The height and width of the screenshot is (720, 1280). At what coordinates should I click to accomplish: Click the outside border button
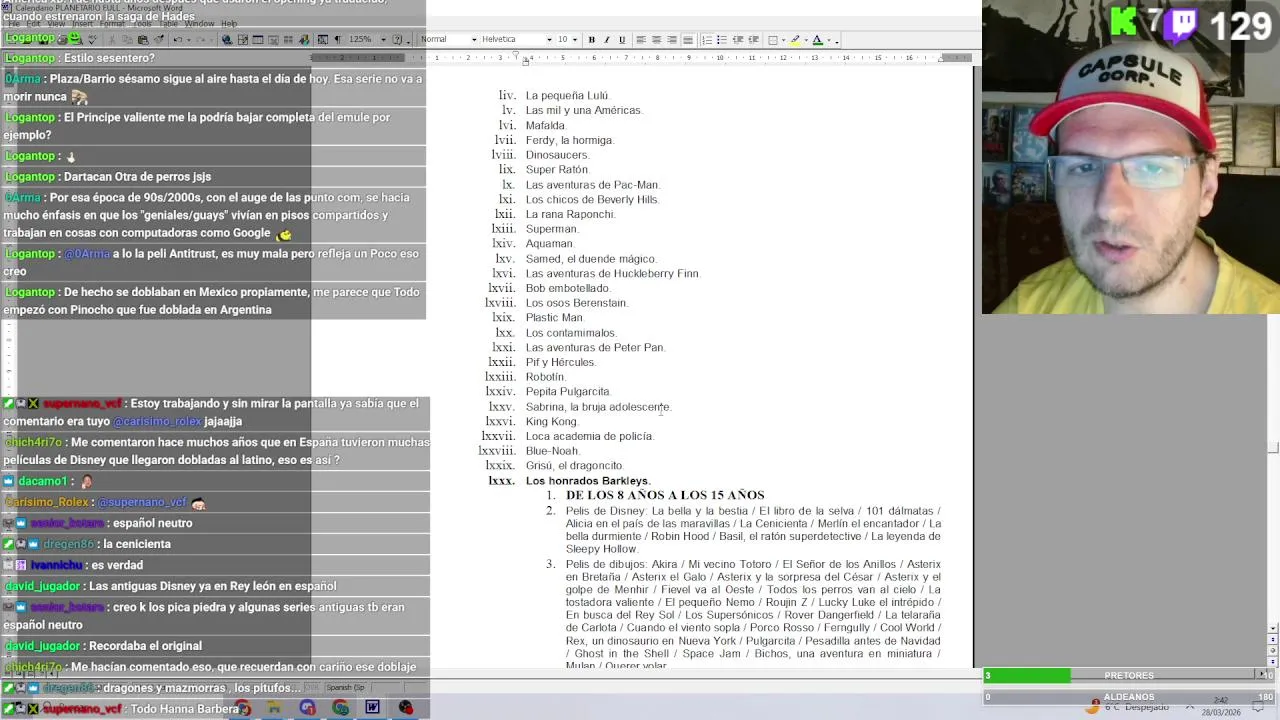[772, 40]
